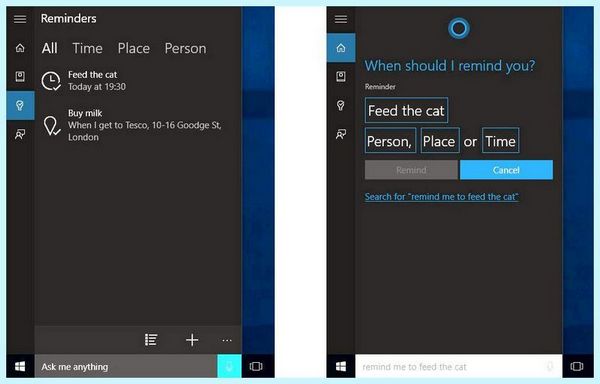This screenshot has width=600, height=384.
Task: Open Notebook icon in Cortana reminder panel
Action: (341, 76)
